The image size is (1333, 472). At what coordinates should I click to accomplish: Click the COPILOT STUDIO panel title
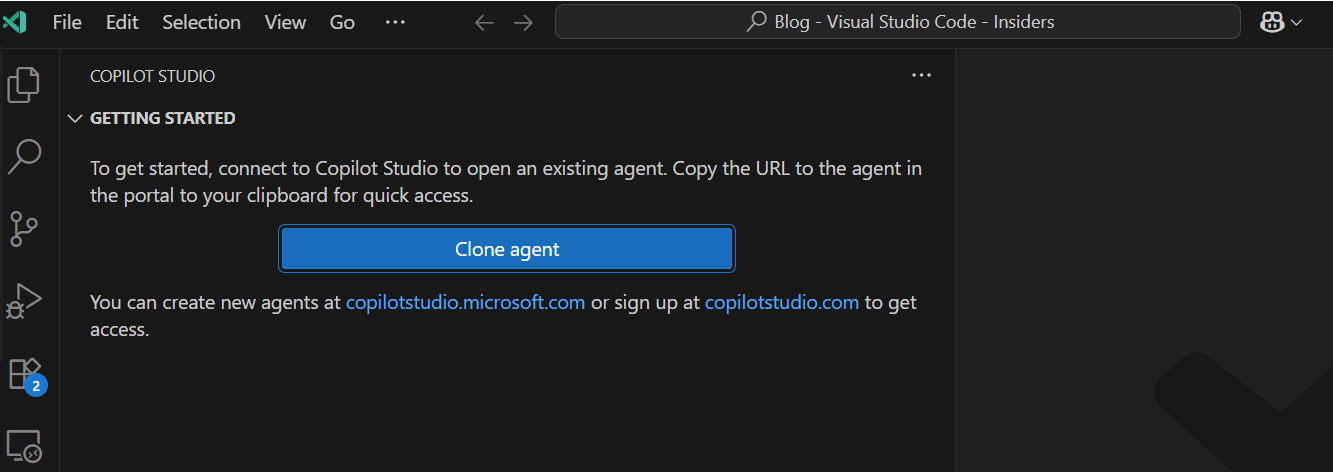152,76
